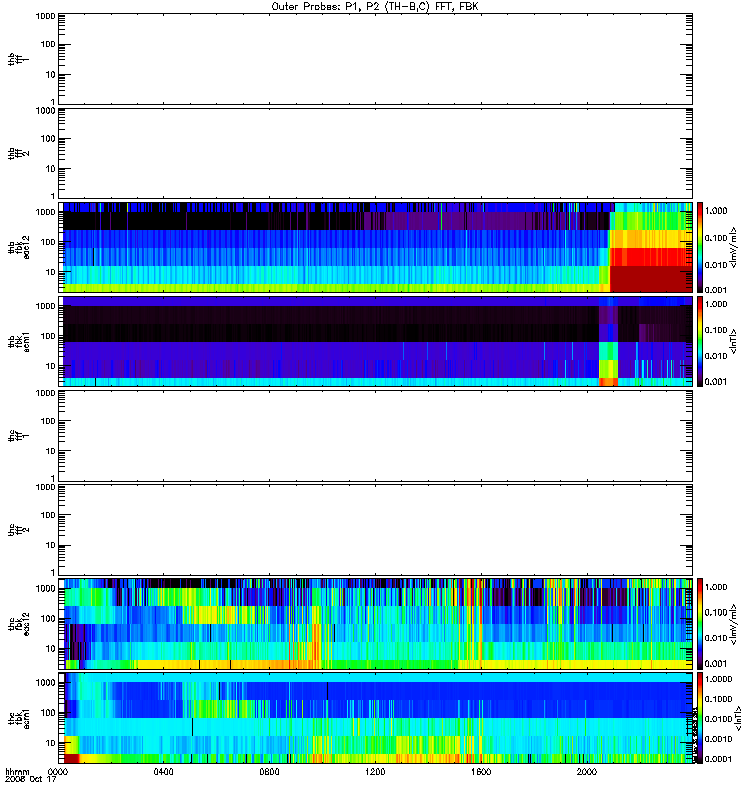Image resolution: width=750 pixels, height=800 pixels.
Task: Click the '<|nT|>' unit label of thc scm1 color bar
Action: click(x=738, y=718)
